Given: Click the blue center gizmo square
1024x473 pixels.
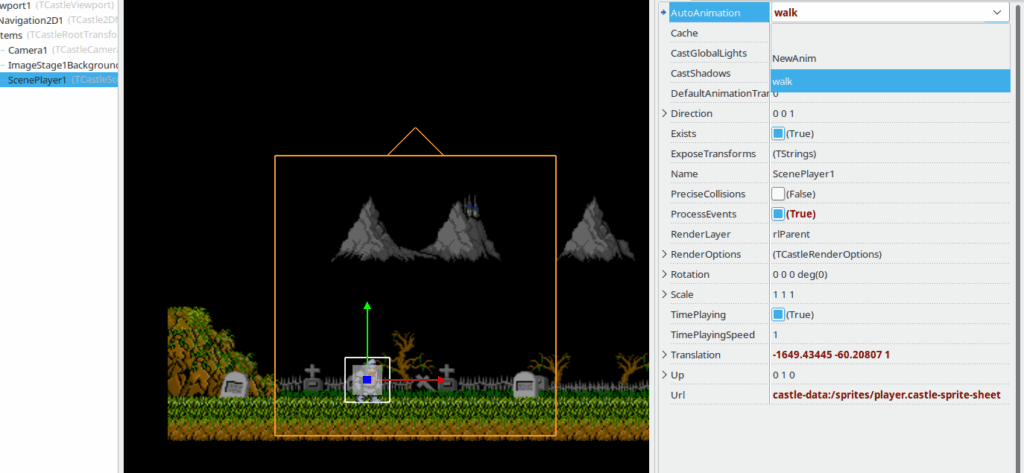Looking at the screenshot, I should point(367,380).
